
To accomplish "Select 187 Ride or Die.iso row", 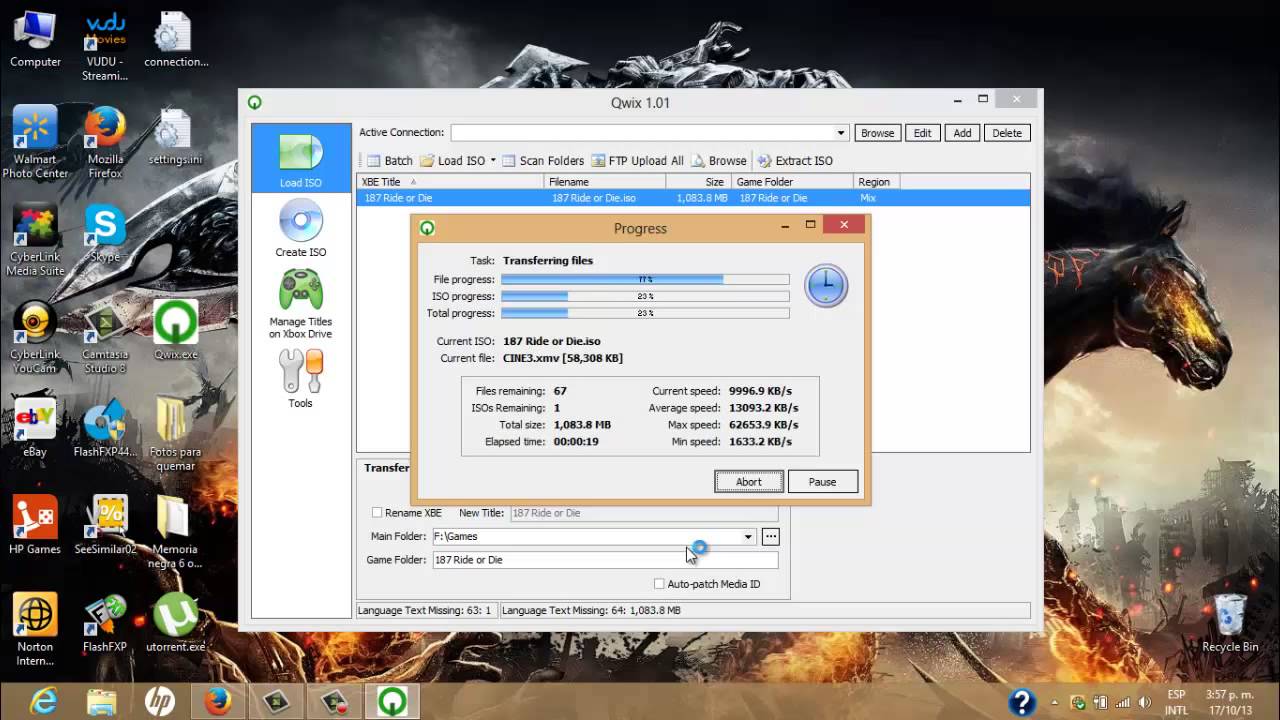I will pos(693,198).
